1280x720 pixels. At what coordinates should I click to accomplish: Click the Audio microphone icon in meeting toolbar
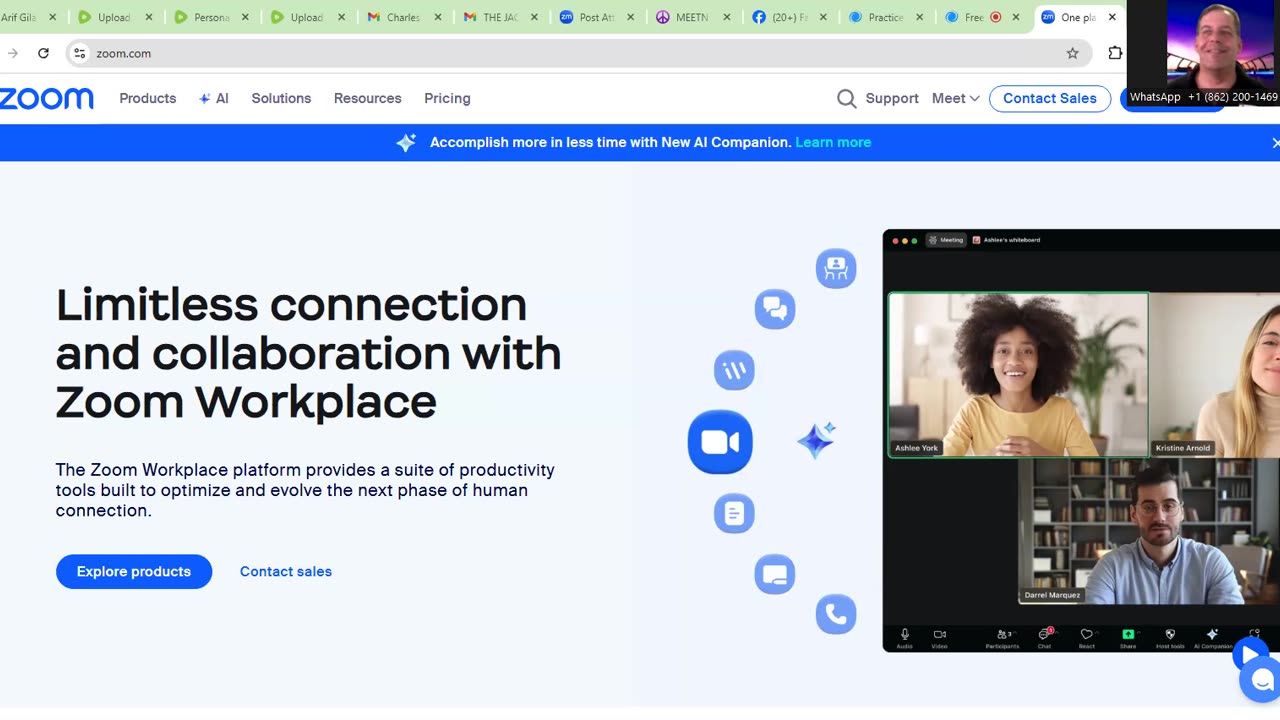click(905, 637)
